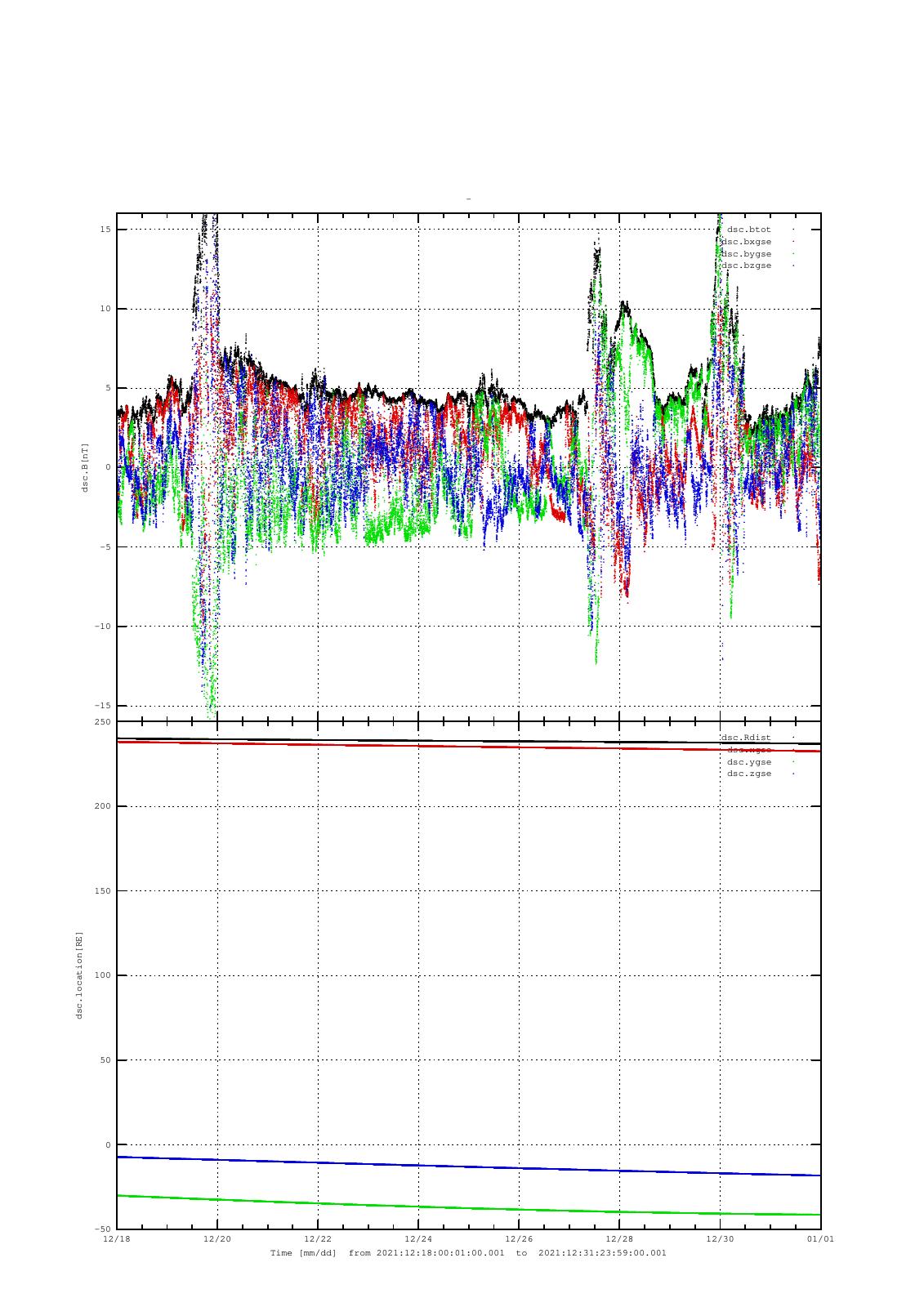Click the 12/24 x-axis tick label
Image resolution: width=924 pixels, height=1307 pixels.
pyautogui.click(x=418, y=1239)
